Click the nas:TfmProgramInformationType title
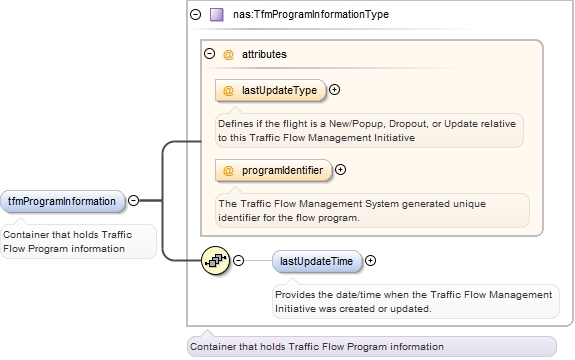Viewport: 575px width, 360px height. (x=311, y=14)
